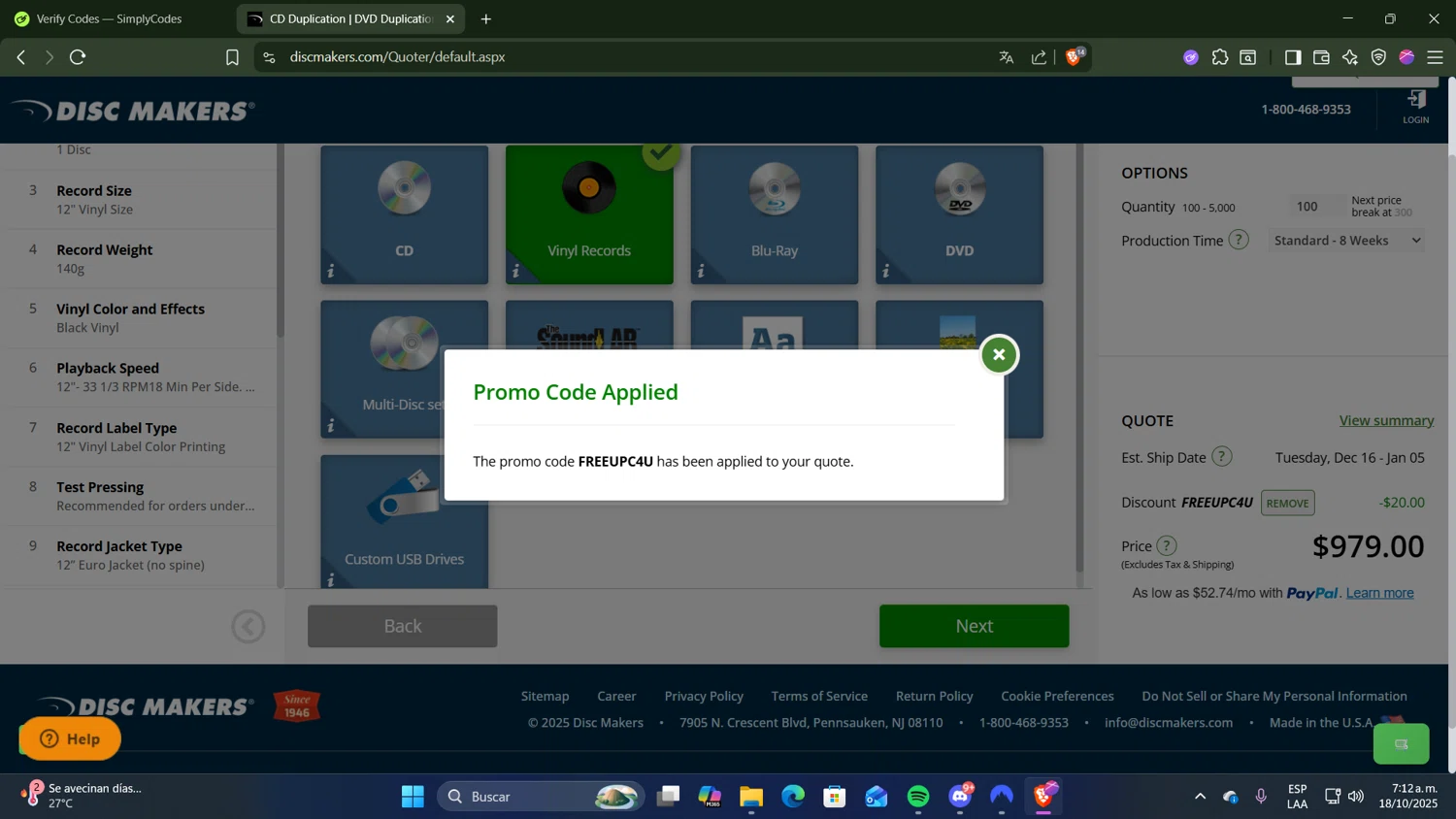Open Cookie Preferences footer link
The width and height of the screenshot is (1456, 819).
pos(1057,696)
